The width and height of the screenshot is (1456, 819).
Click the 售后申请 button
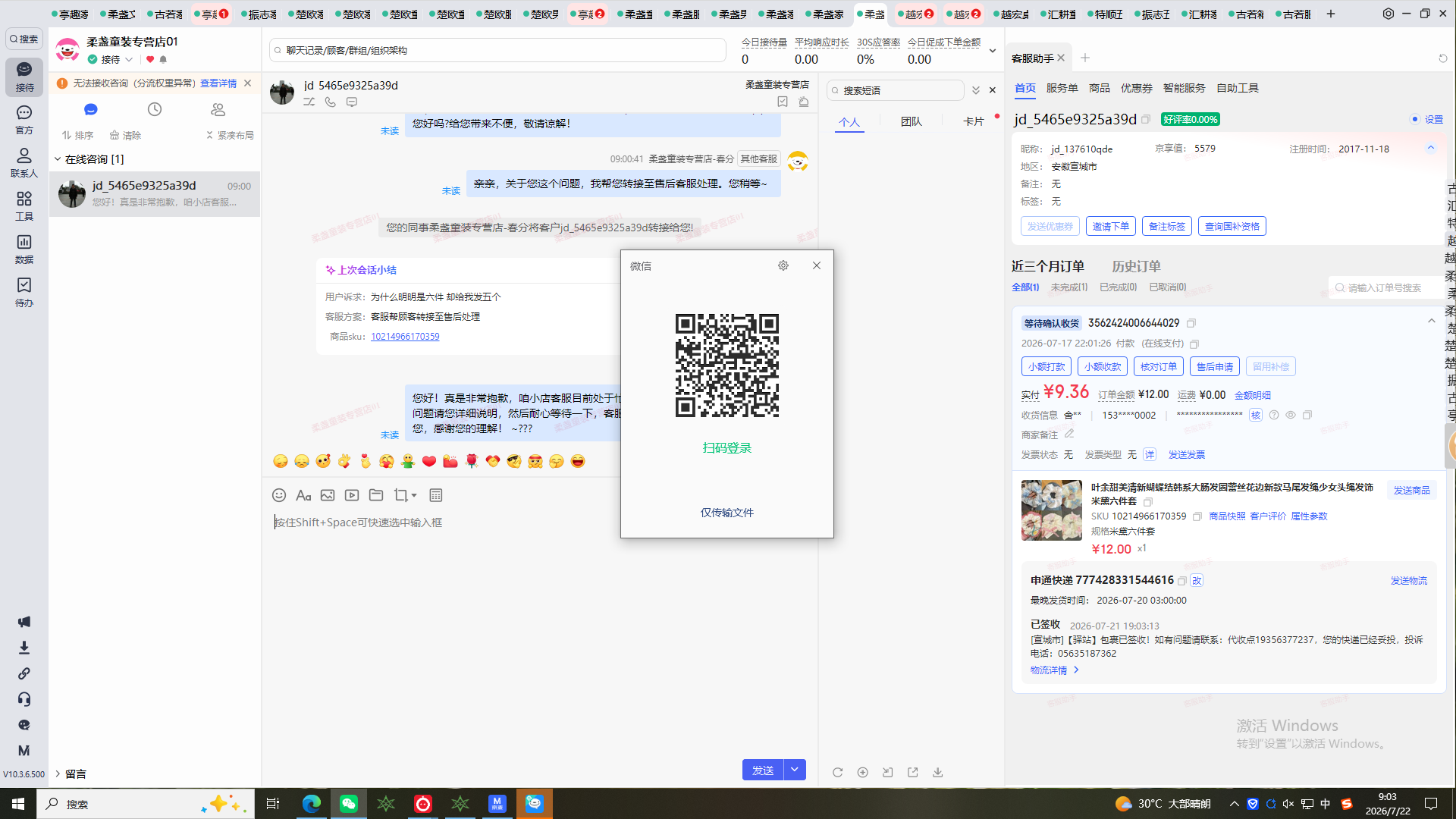pyautogui.click(x=1215, y=366)
